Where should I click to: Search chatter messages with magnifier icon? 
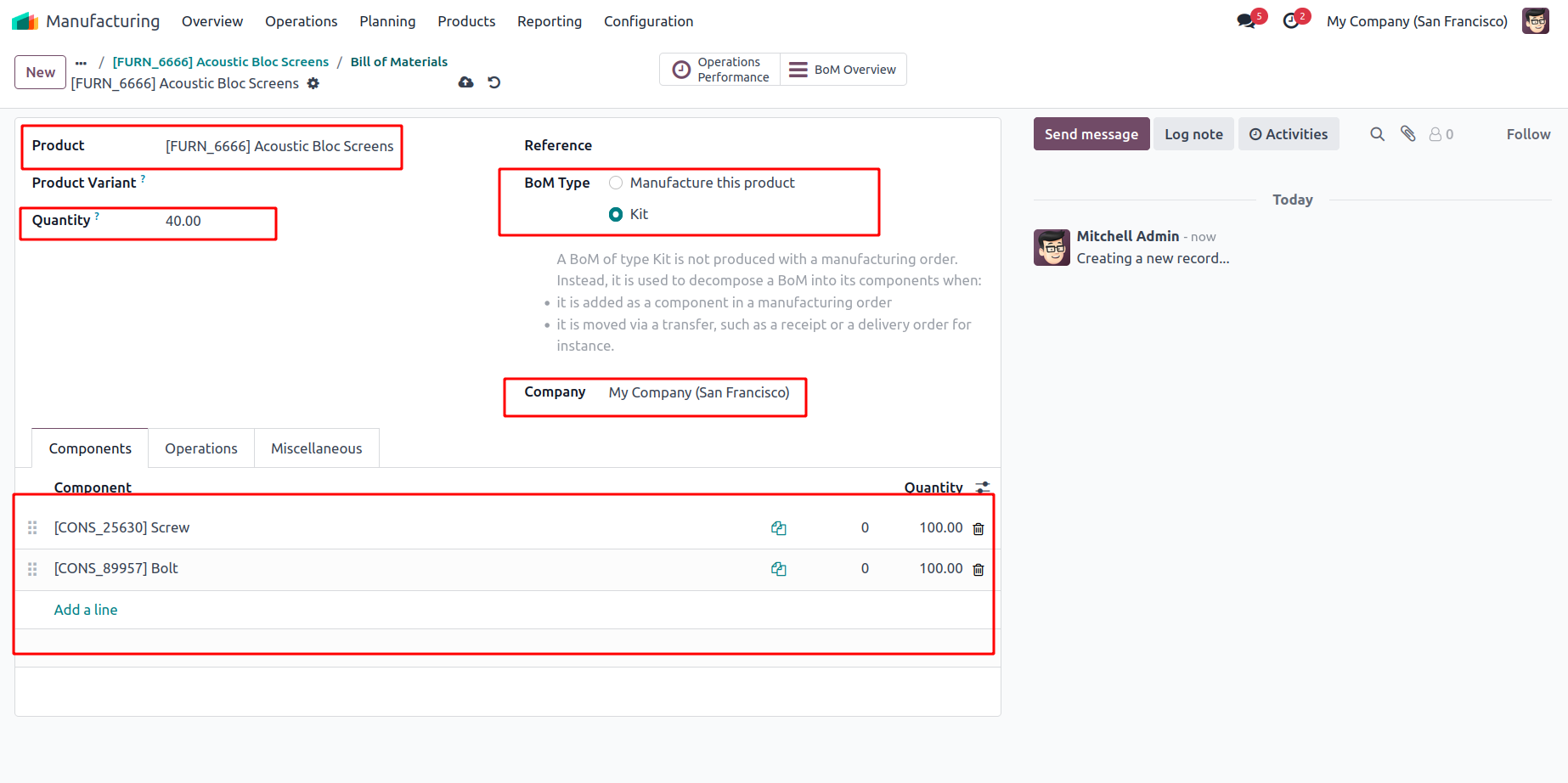(1377, 134)
